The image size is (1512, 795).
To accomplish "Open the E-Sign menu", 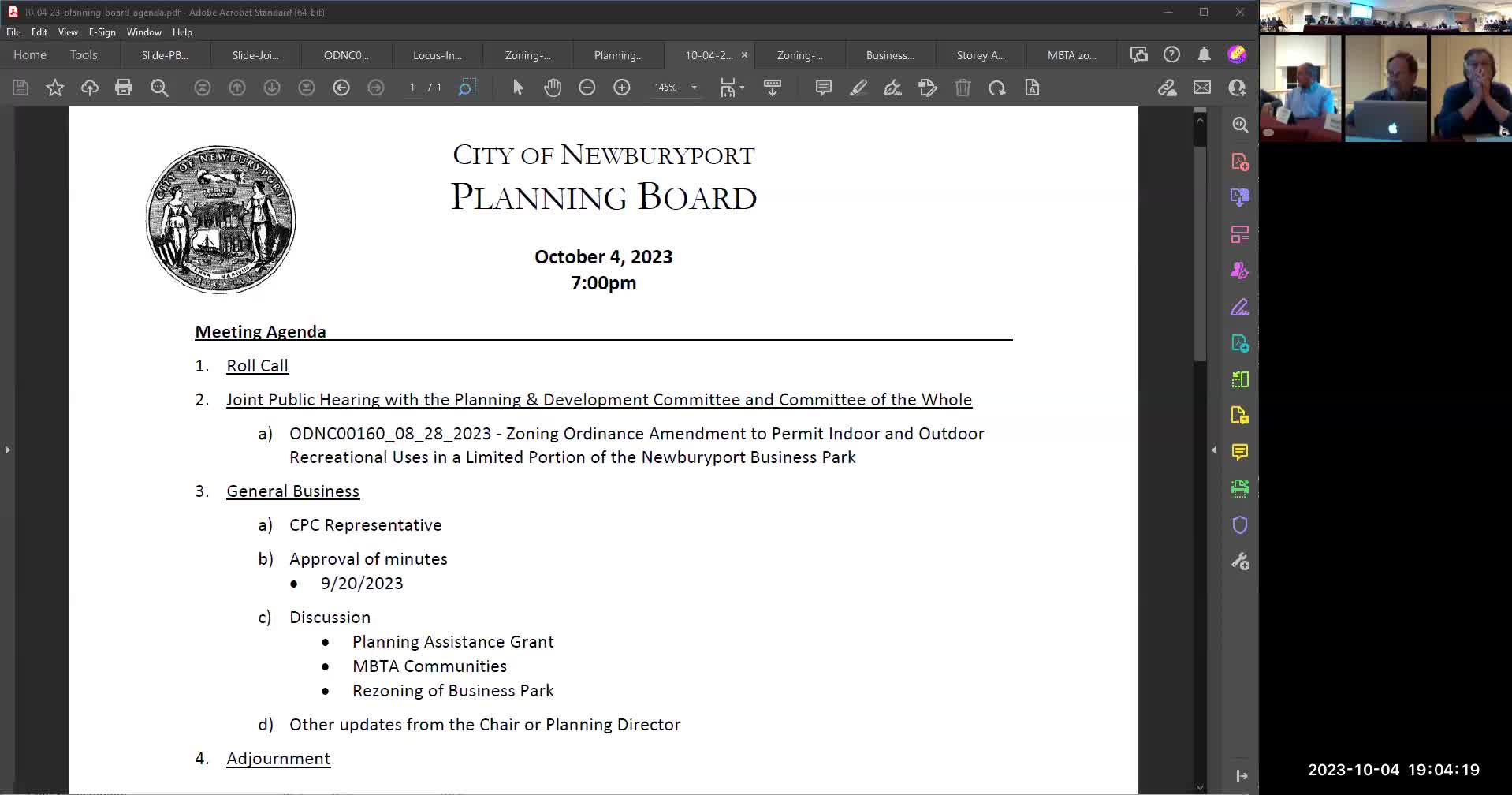I will pyautogui.click(x=102, y=32).
